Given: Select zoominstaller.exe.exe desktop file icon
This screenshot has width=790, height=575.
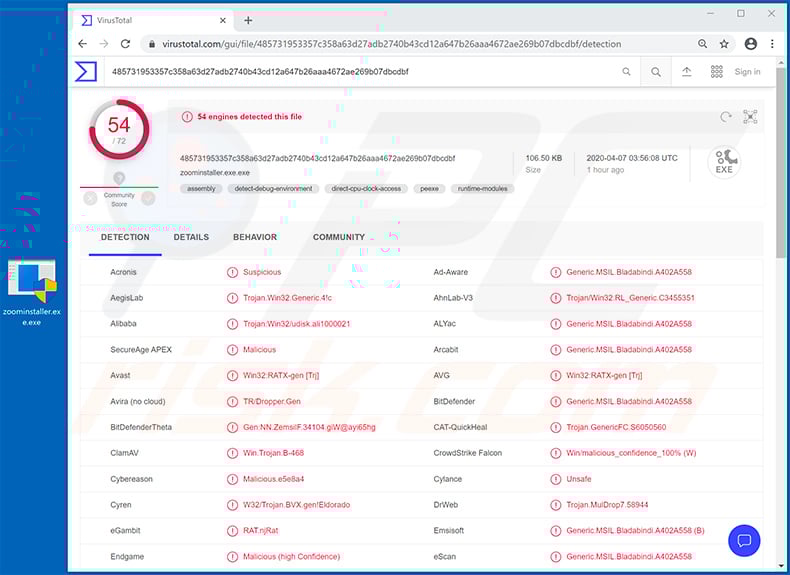Looking at the screenshot, I should [32, 293].
